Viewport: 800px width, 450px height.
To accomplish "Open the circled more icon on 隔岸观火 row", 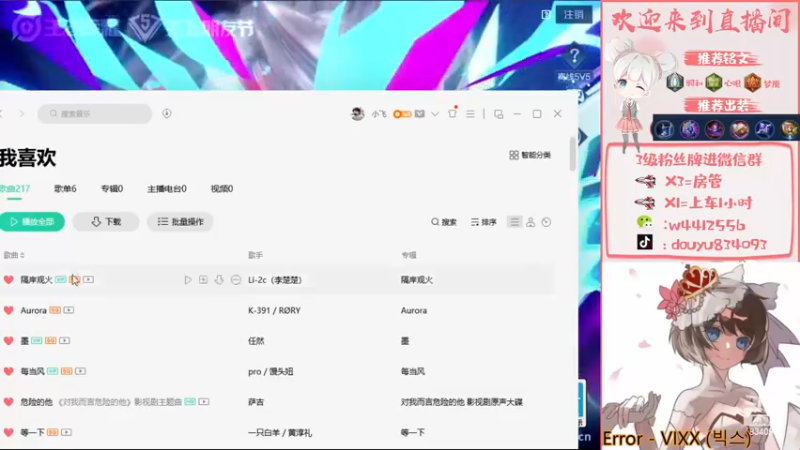I will click(x=236, y=280).
